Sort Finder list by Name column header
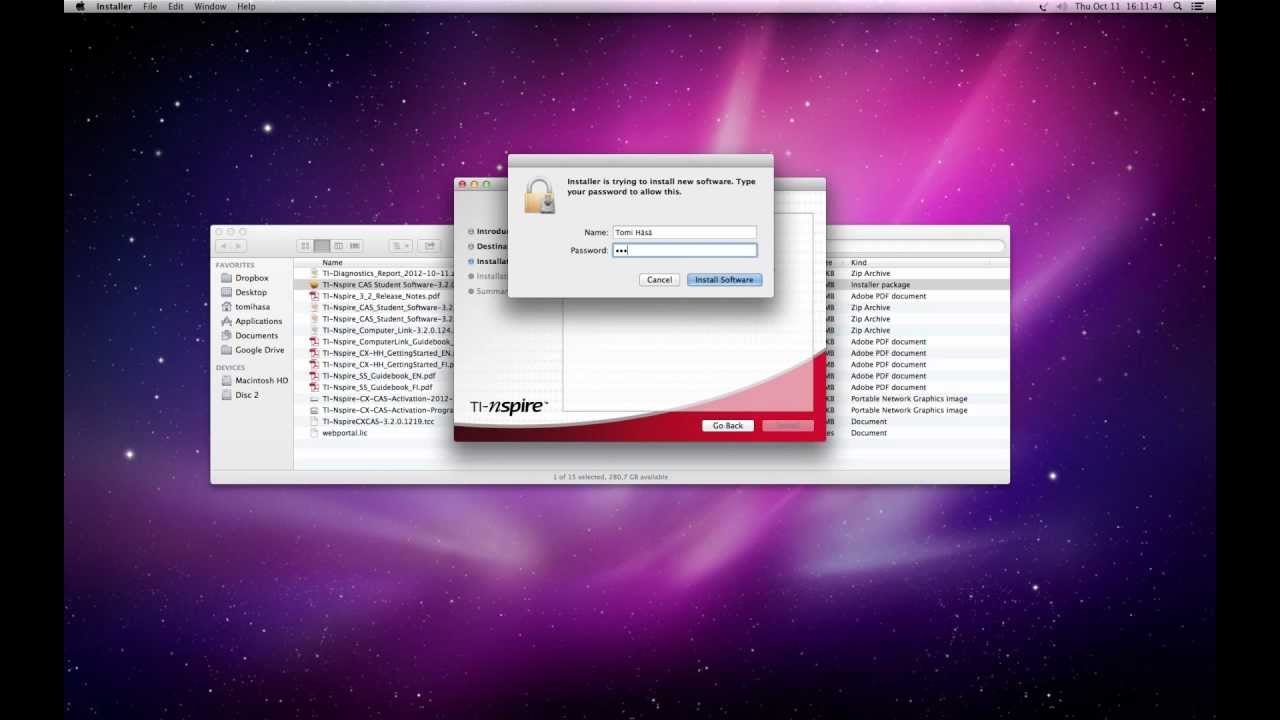The height and width of the screenshot is (720, 1280). point(332,263)
